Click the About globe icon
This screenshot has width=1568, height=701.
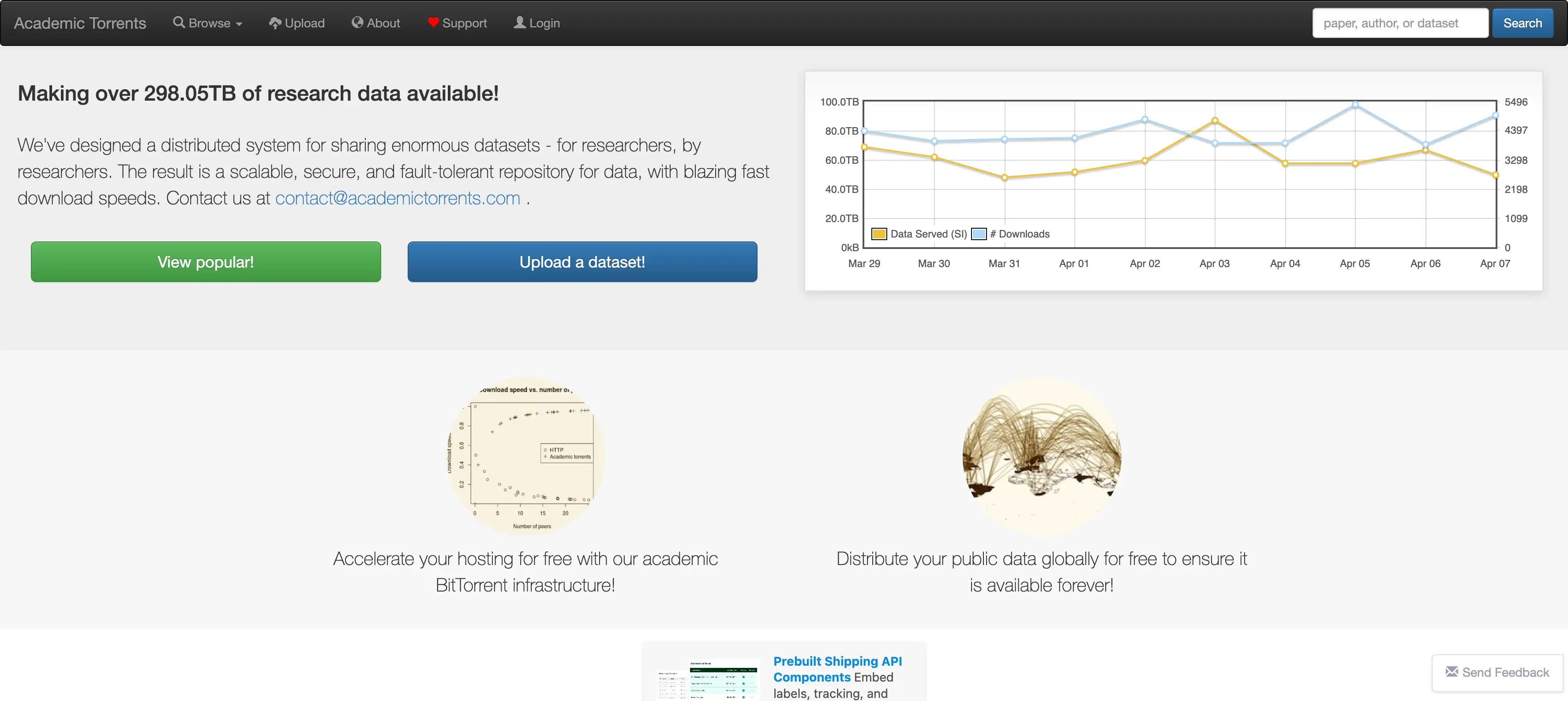357,23
